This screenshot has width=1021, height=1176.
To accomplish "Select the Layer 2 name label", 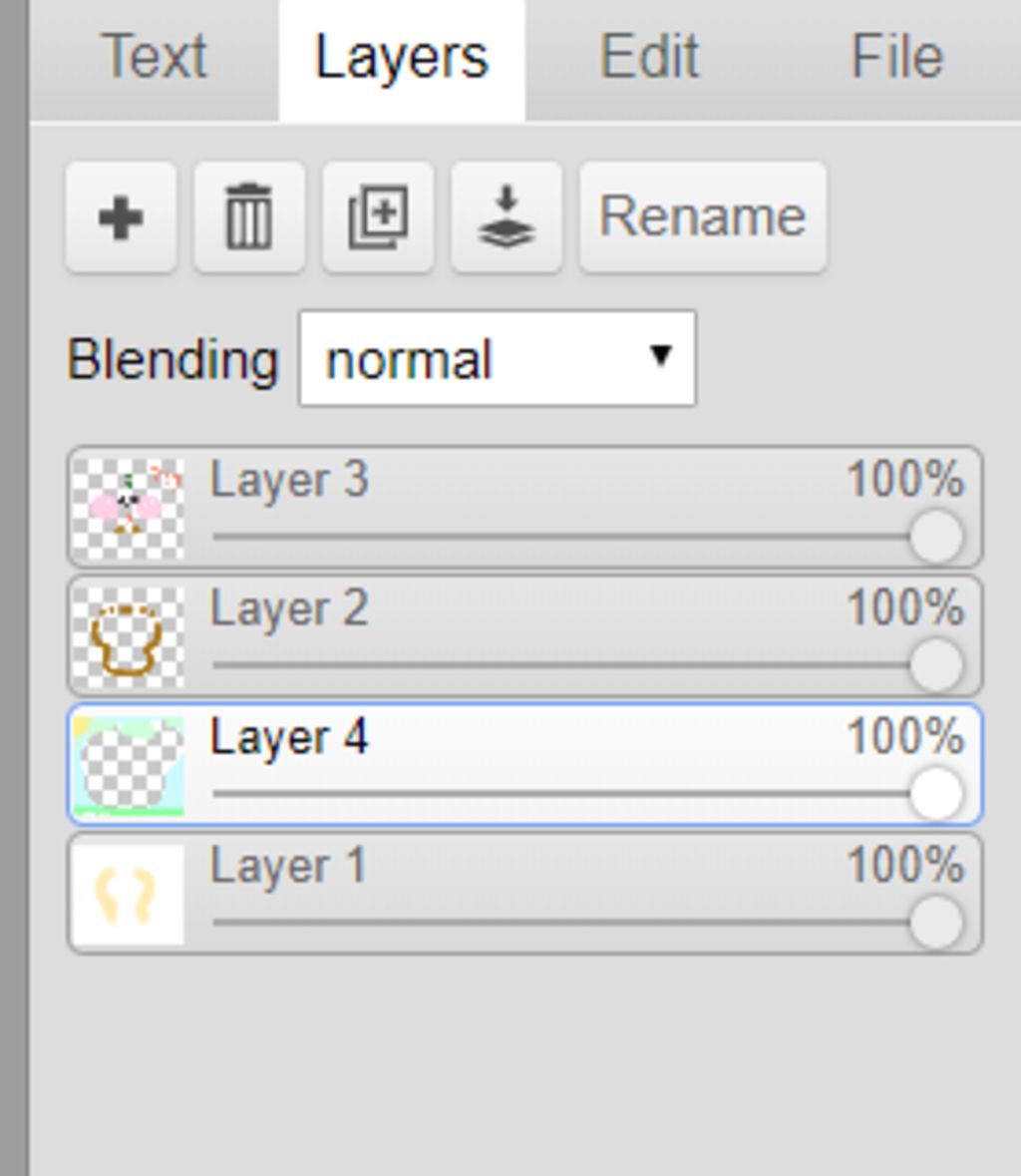I will click(x=289, y=608).
